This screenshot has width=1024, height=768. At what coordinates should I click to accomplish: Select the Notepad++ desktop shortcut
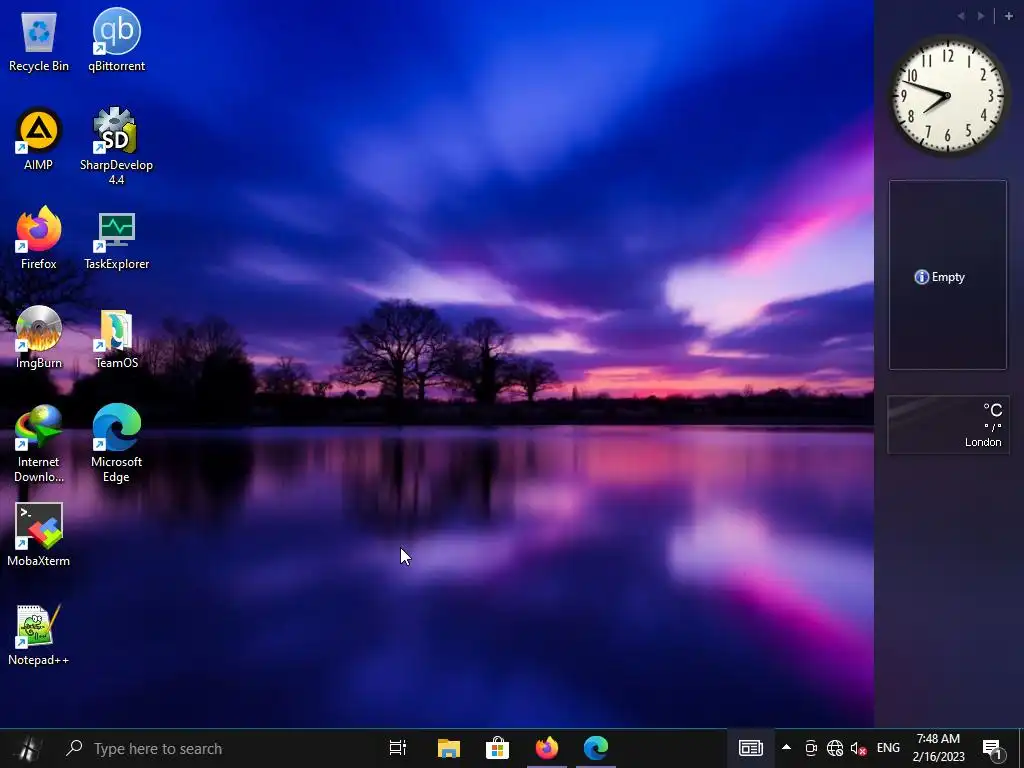[39, 635]
